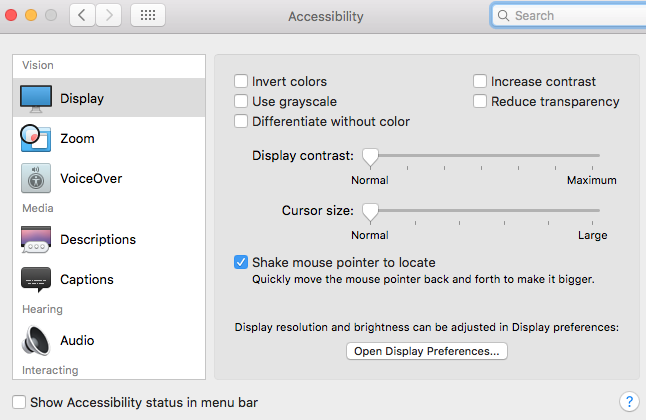
Task: Open the Zoom magnifier icon
Action: tap(36, 138)
